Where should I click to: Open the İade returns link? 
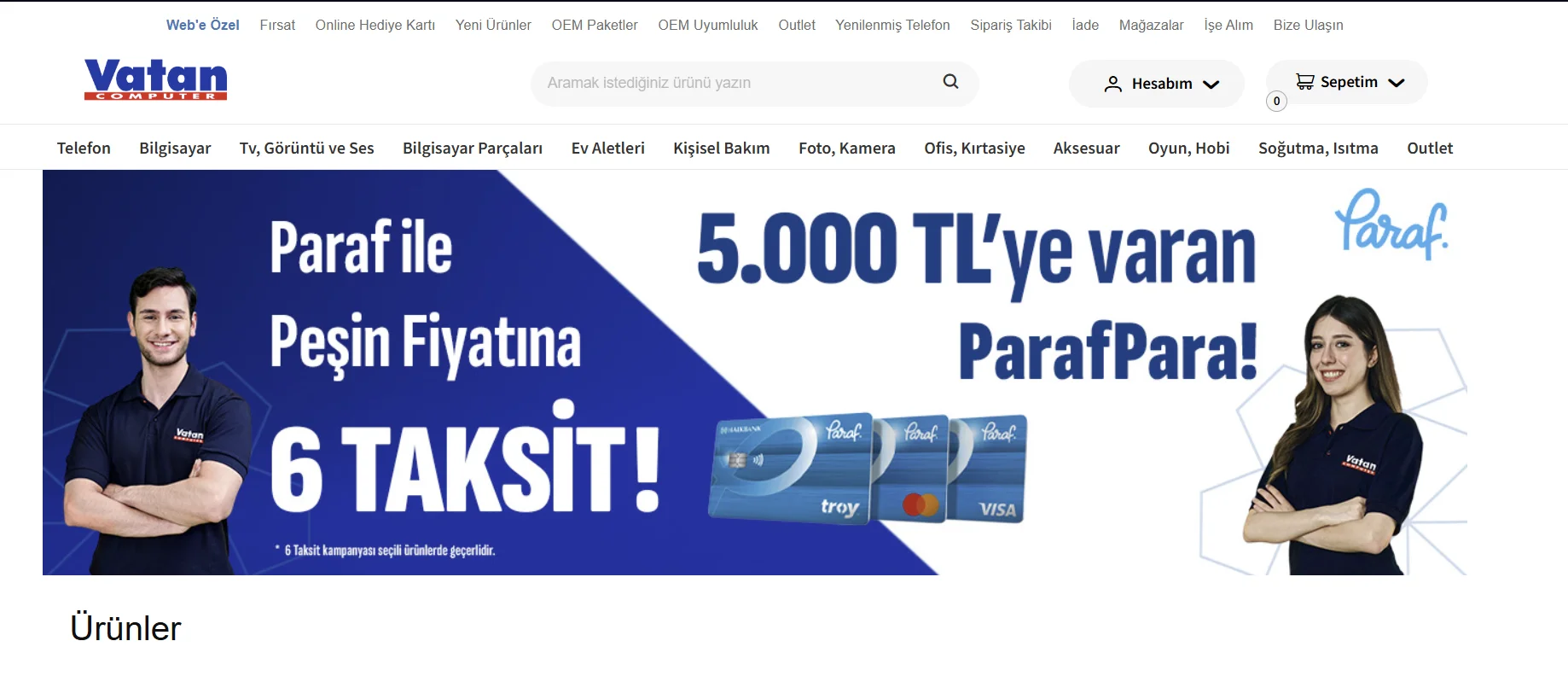click(x=1085, y=25)
